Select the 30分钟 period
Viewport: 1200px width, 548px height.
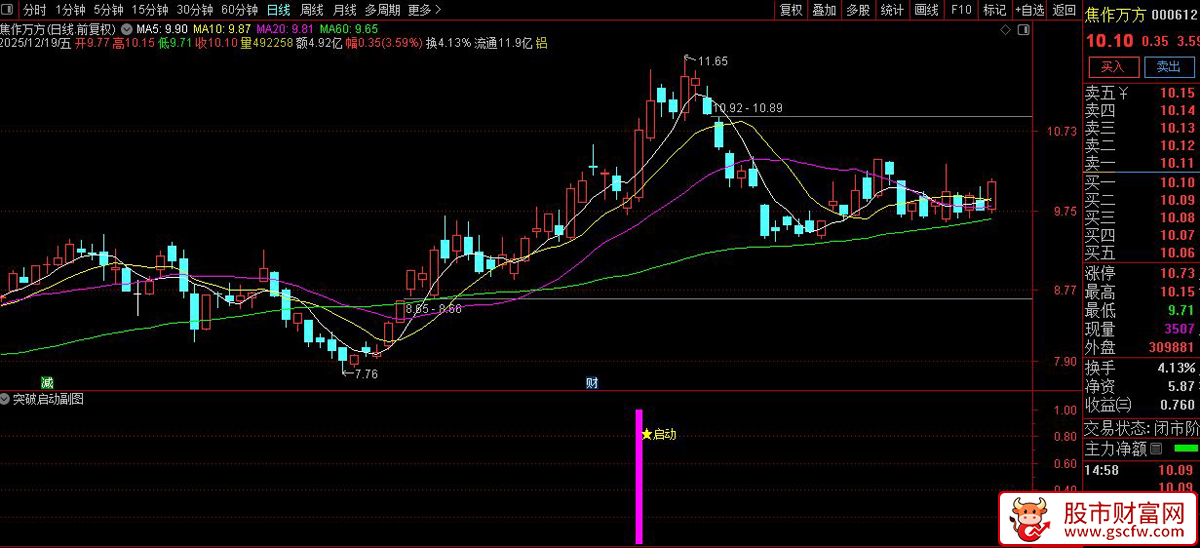(195, 10)
